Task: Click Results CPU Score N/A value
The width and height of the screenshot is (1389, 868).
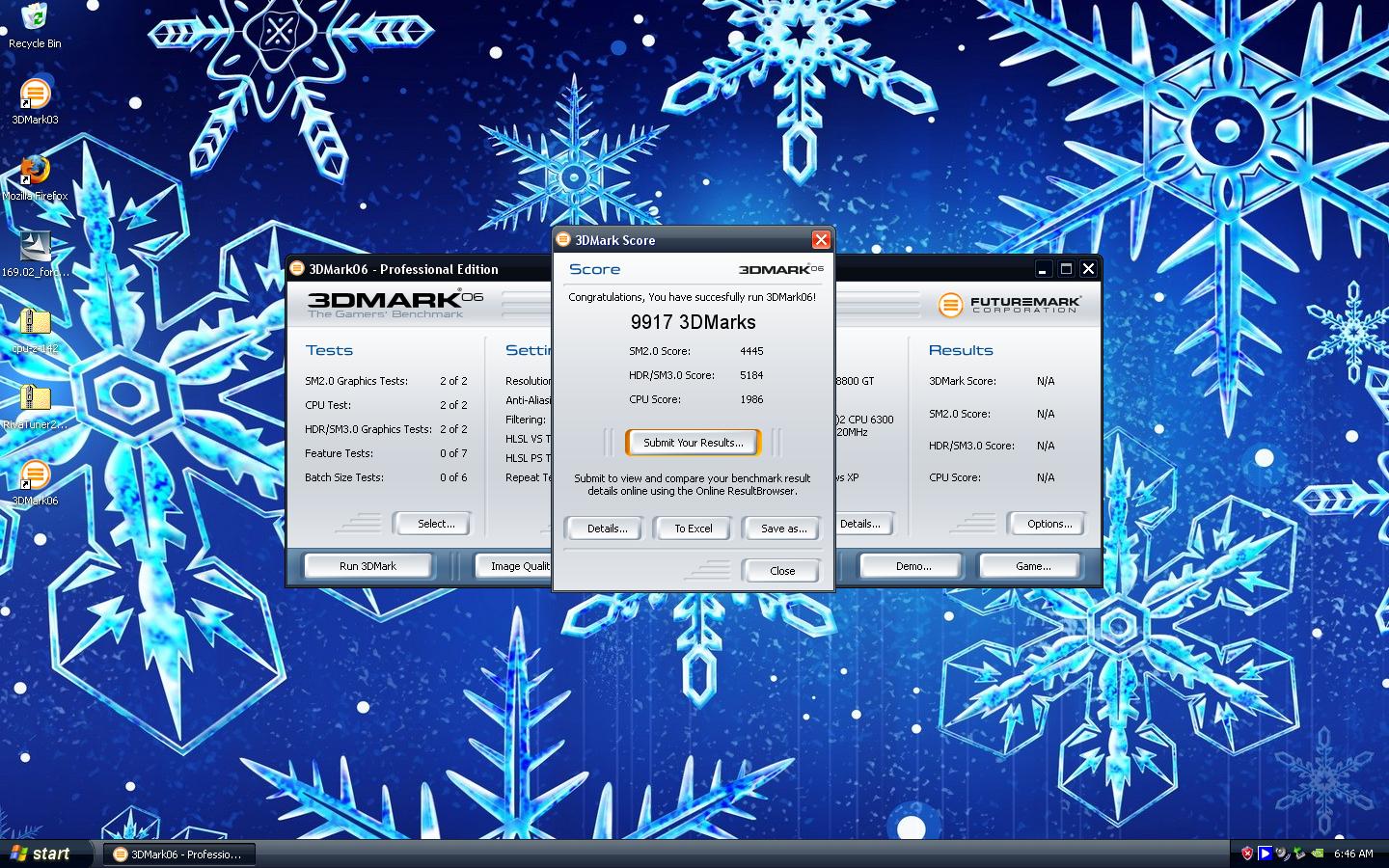Action: point(1046,477)
